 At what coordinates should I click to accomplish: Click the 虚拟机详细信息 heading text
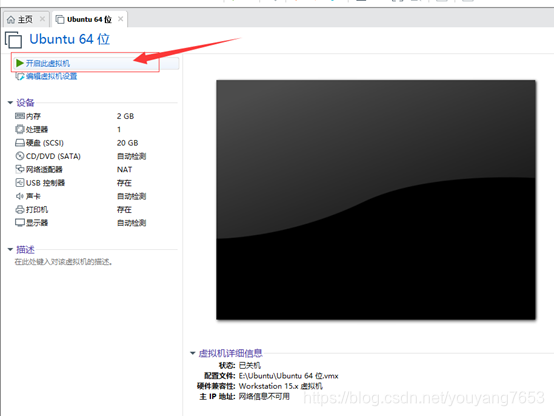point(230,353)
